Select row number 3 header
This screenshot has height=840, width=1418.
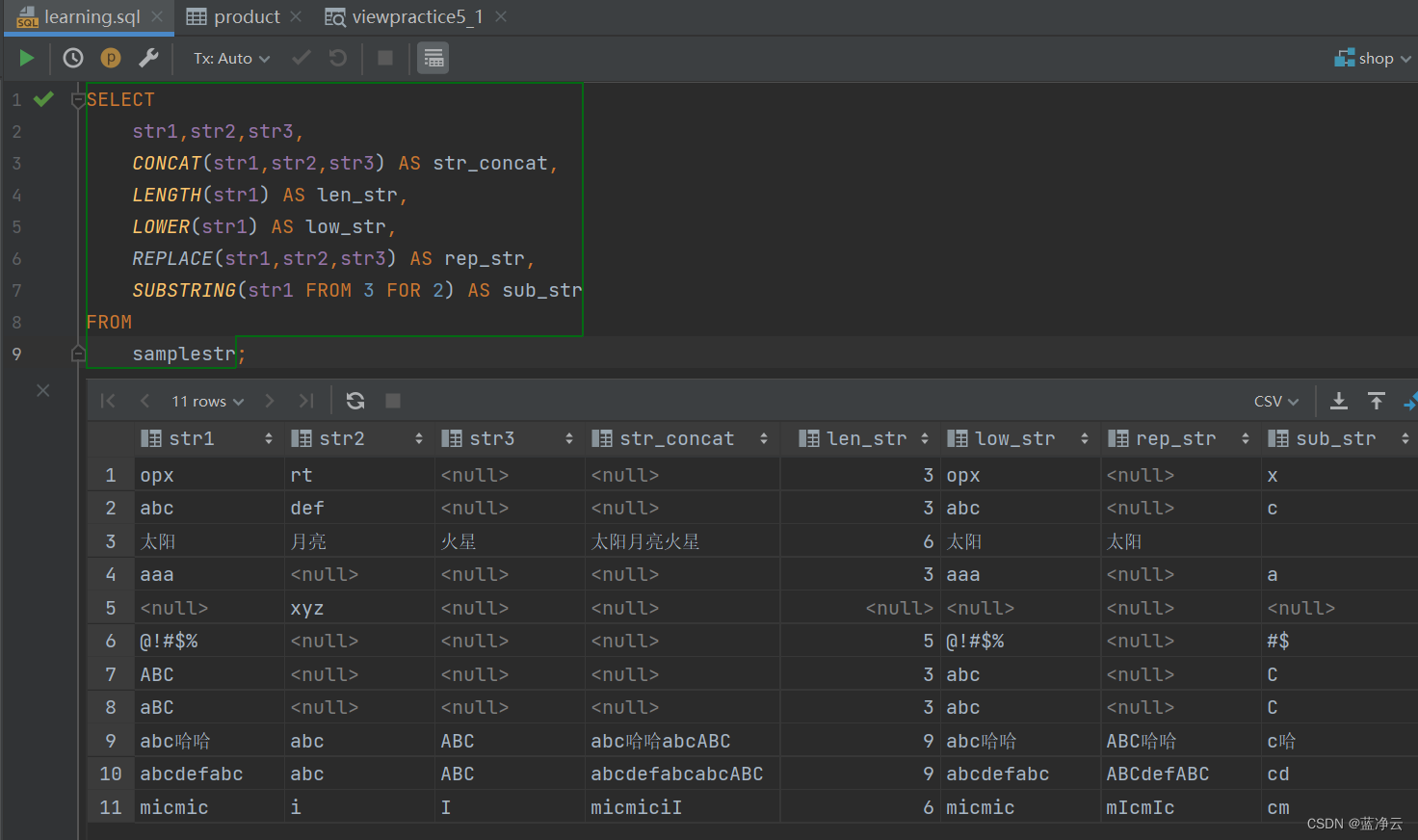(x=111, y=541)
